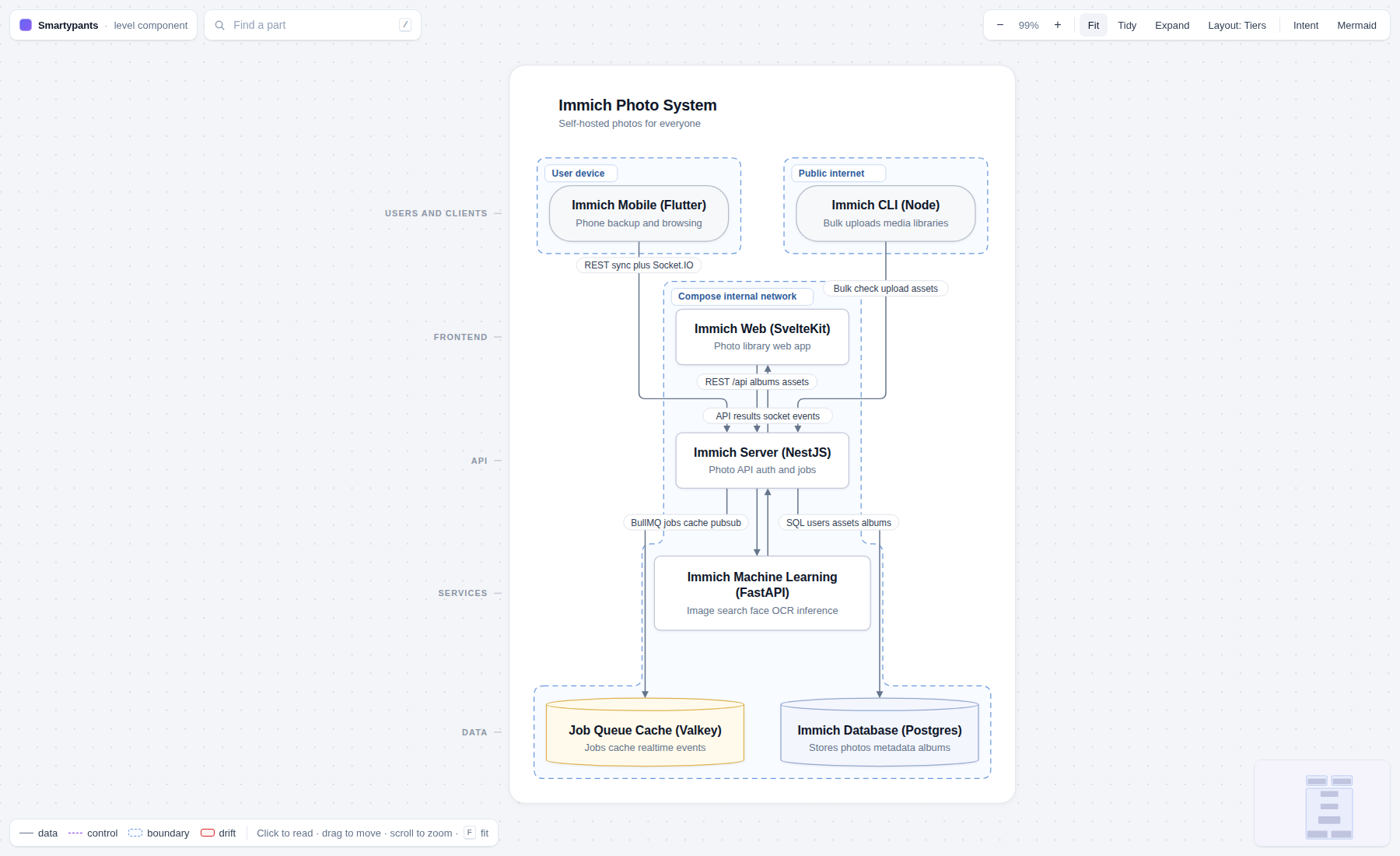Viewport: 1400px width, 856px height.
Task: Click the REST /api albums assets edge label
Action: point(757,382)
